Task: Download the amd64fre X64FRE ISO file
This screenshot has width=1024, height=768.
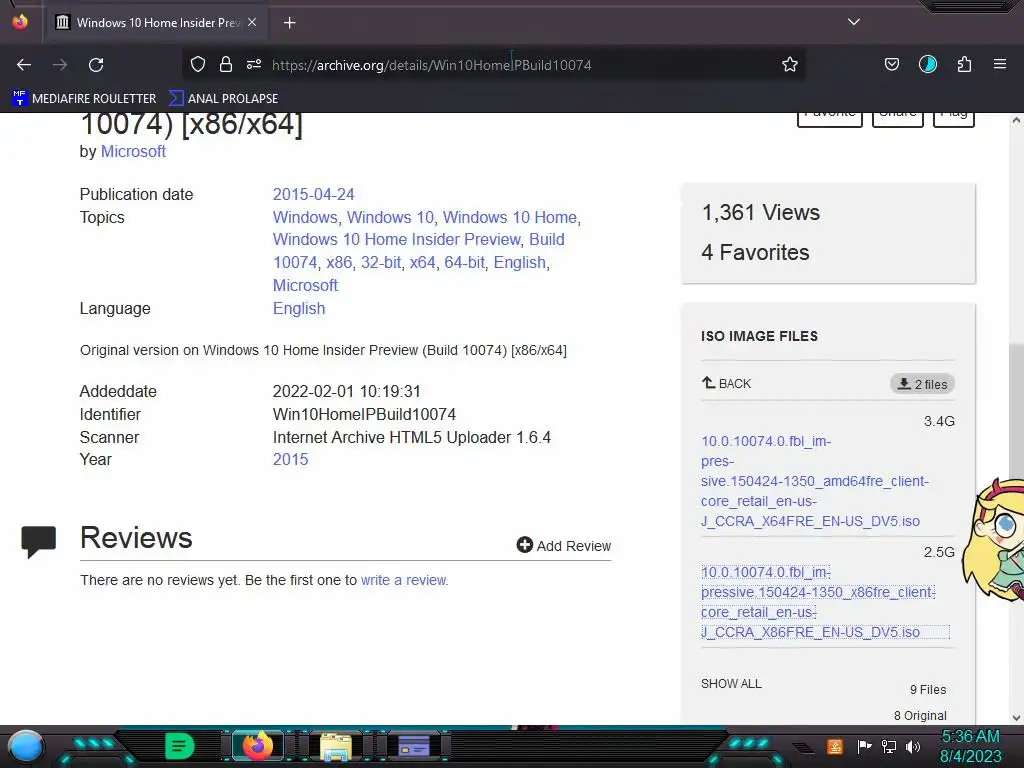Action: pos(814,481)
